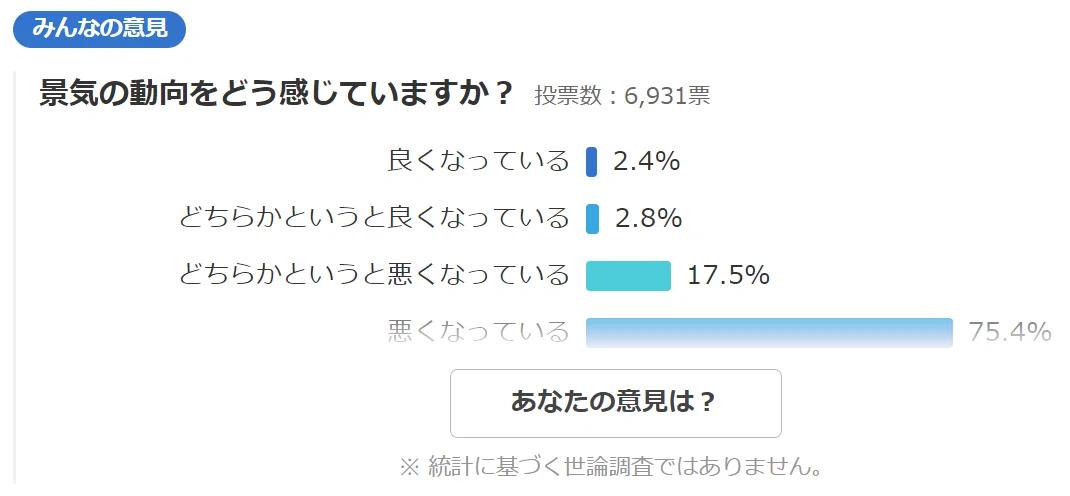Click the あなたの意見は？ button
Viewport: 1070px width, 496px height.
click(616, 403)
